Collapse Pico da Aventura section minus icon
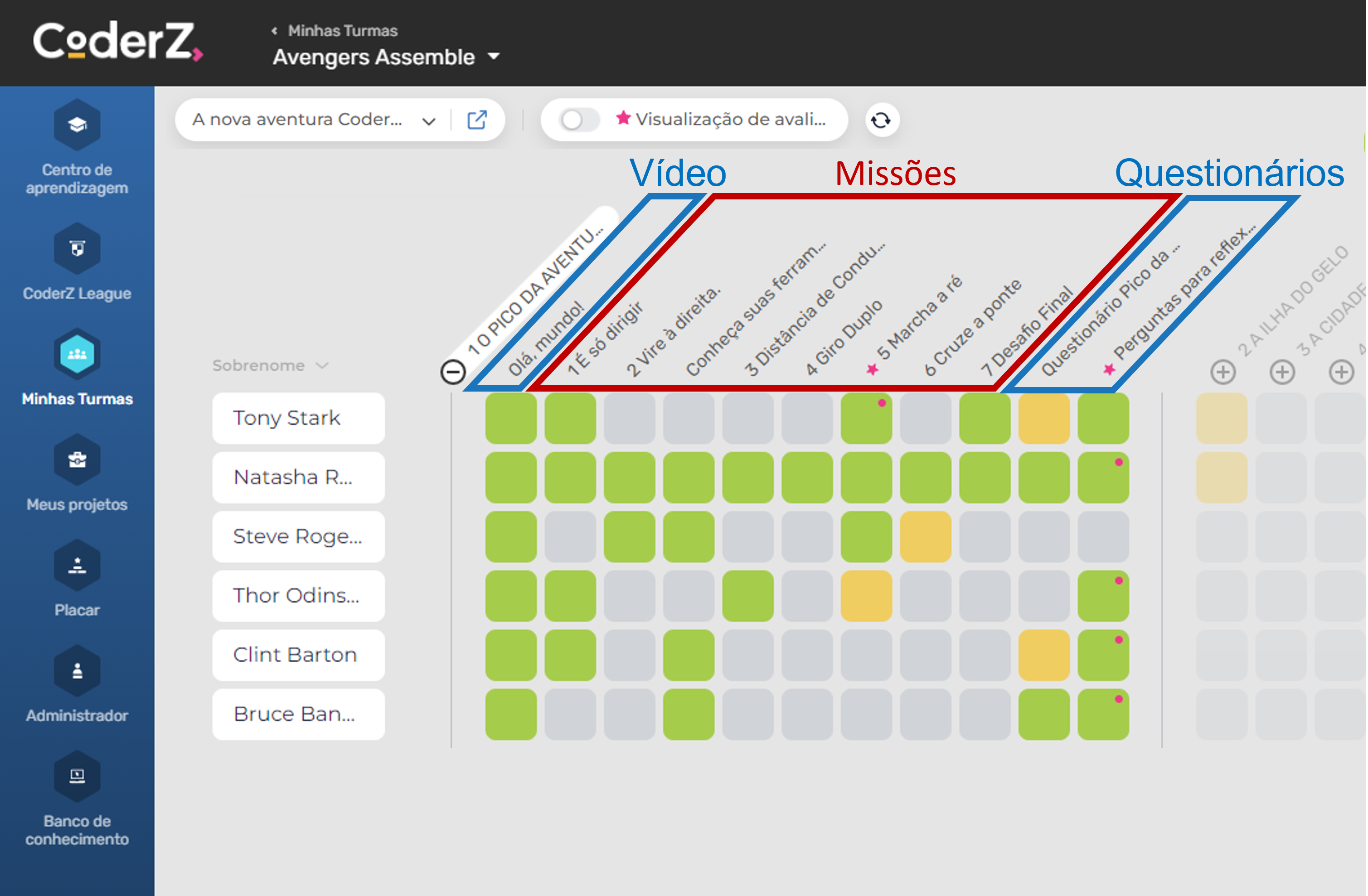Screen dimensions: 1368x896 [453, 372]
